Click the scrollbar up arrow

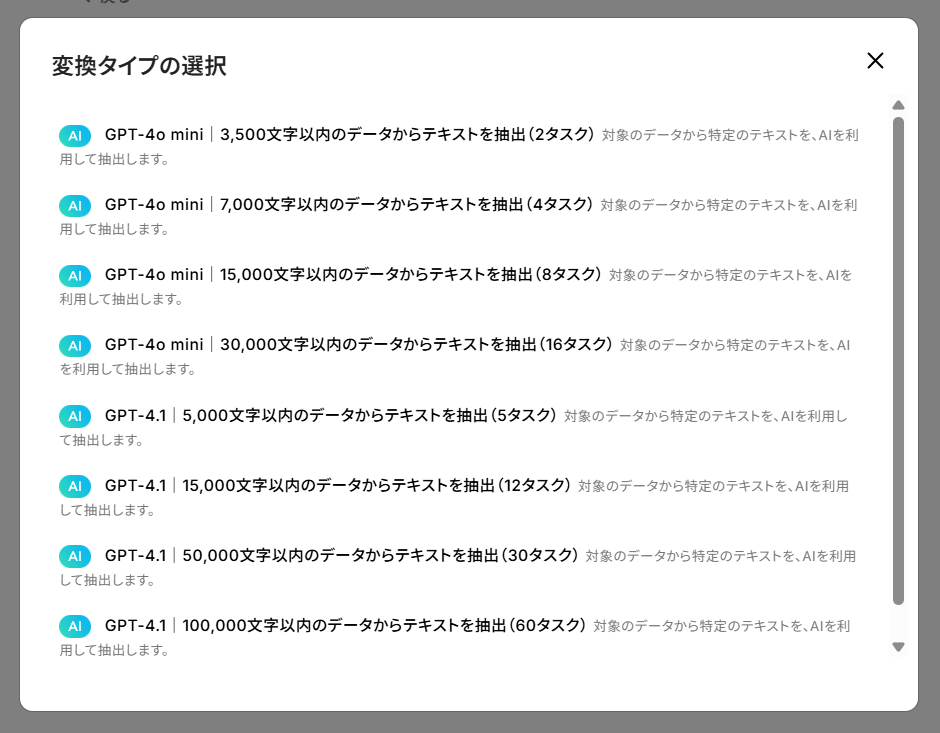coord(898,105)
